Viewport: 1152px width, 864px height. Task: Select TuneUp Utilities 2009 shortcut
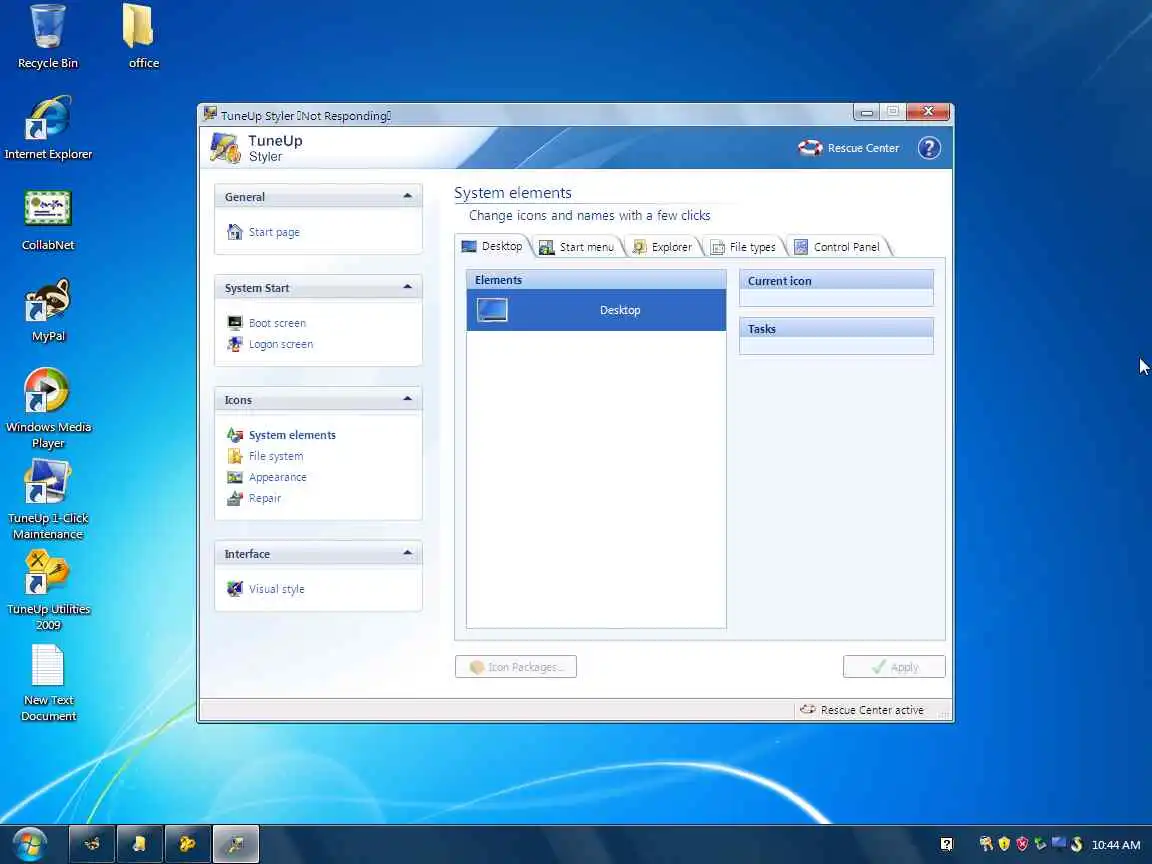pyautogui.click(x=48, y=591)
